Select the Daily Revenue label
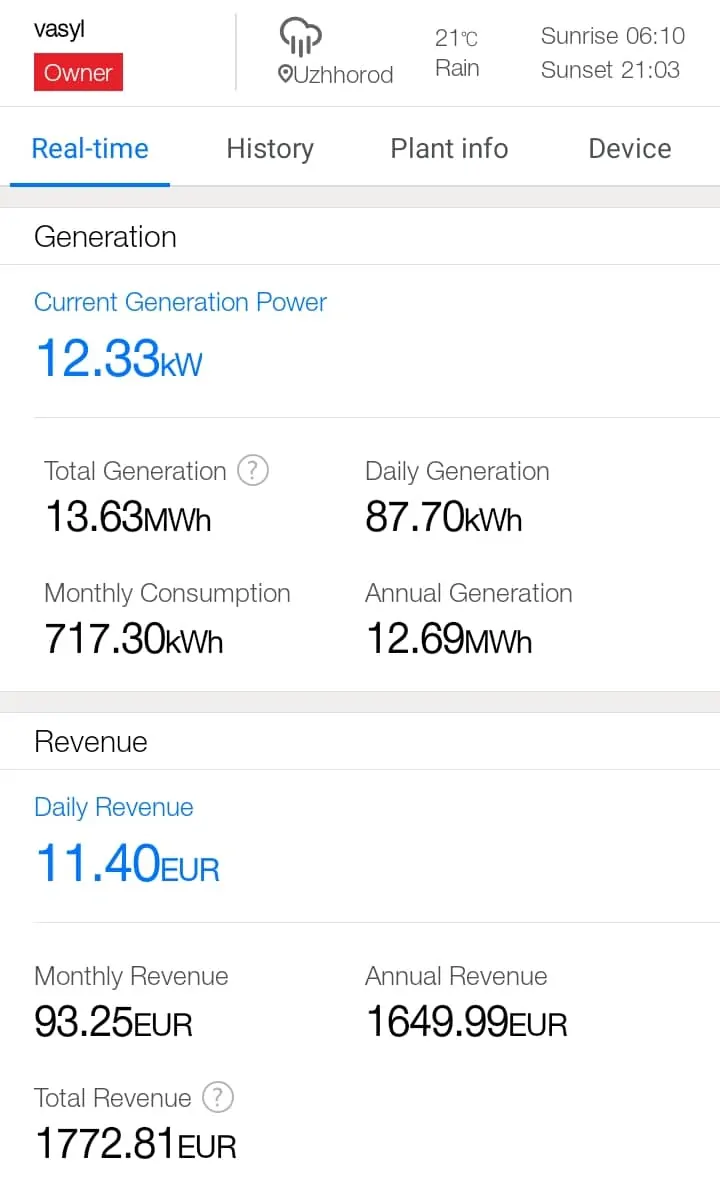This screenshot has width=720, height=1188. pyautogui.click(x=114, y=807)
